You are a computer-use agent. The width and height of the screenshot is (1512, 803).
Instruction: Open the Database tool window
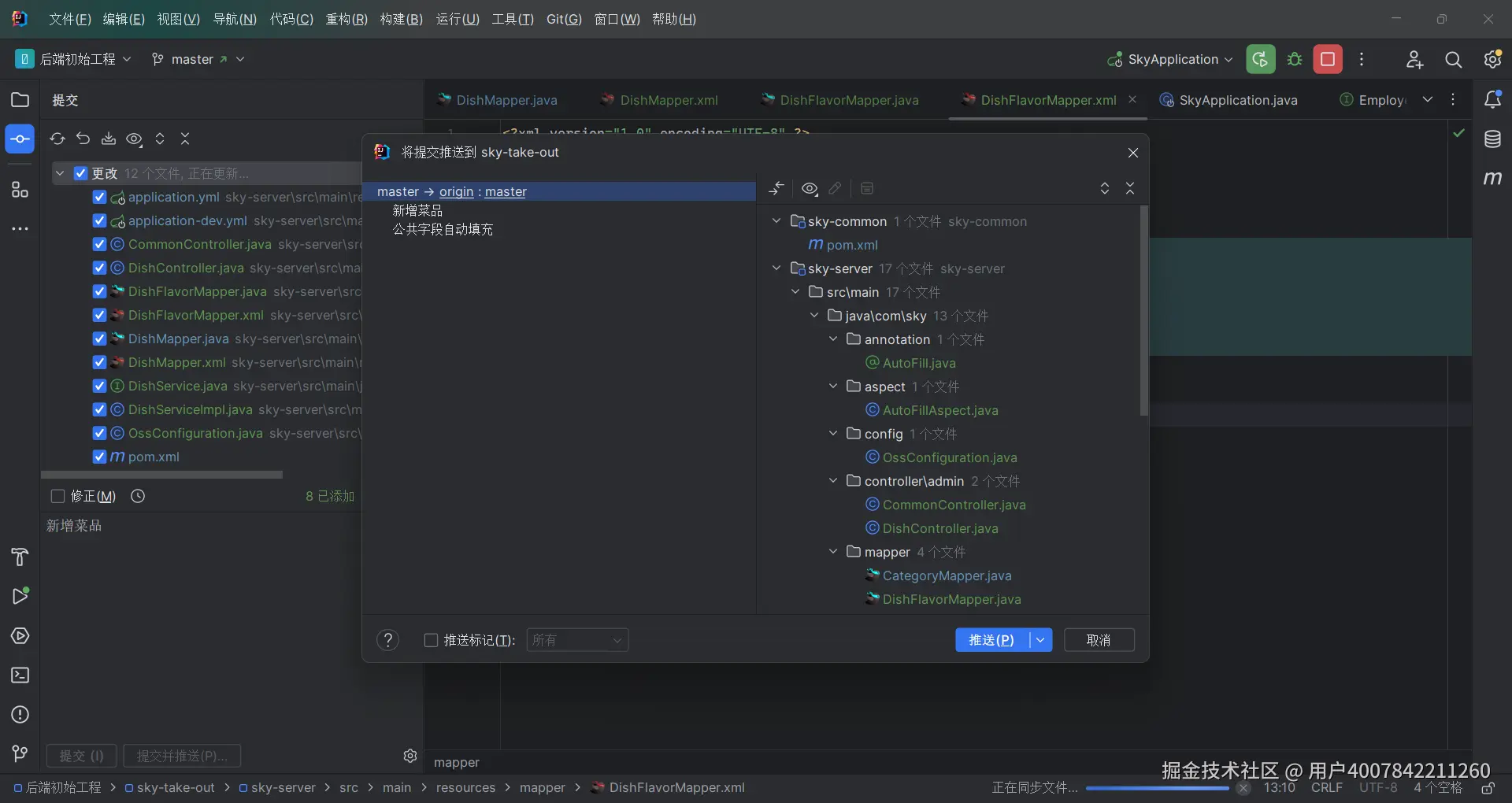click(1492, 139)
